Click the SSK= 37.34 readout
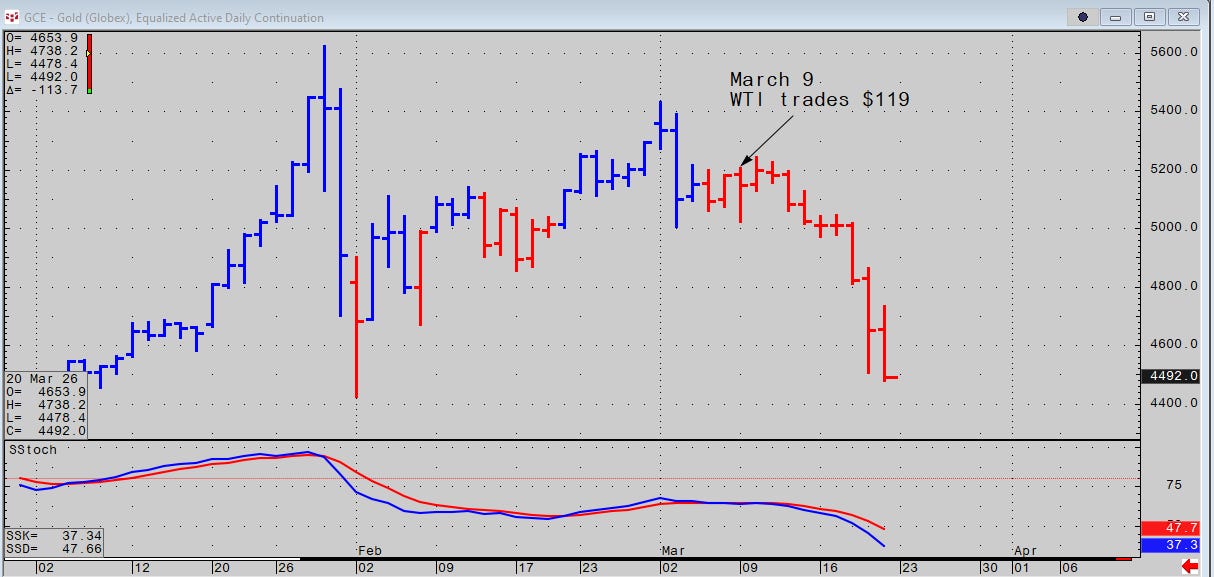 [x=52, y=536]
